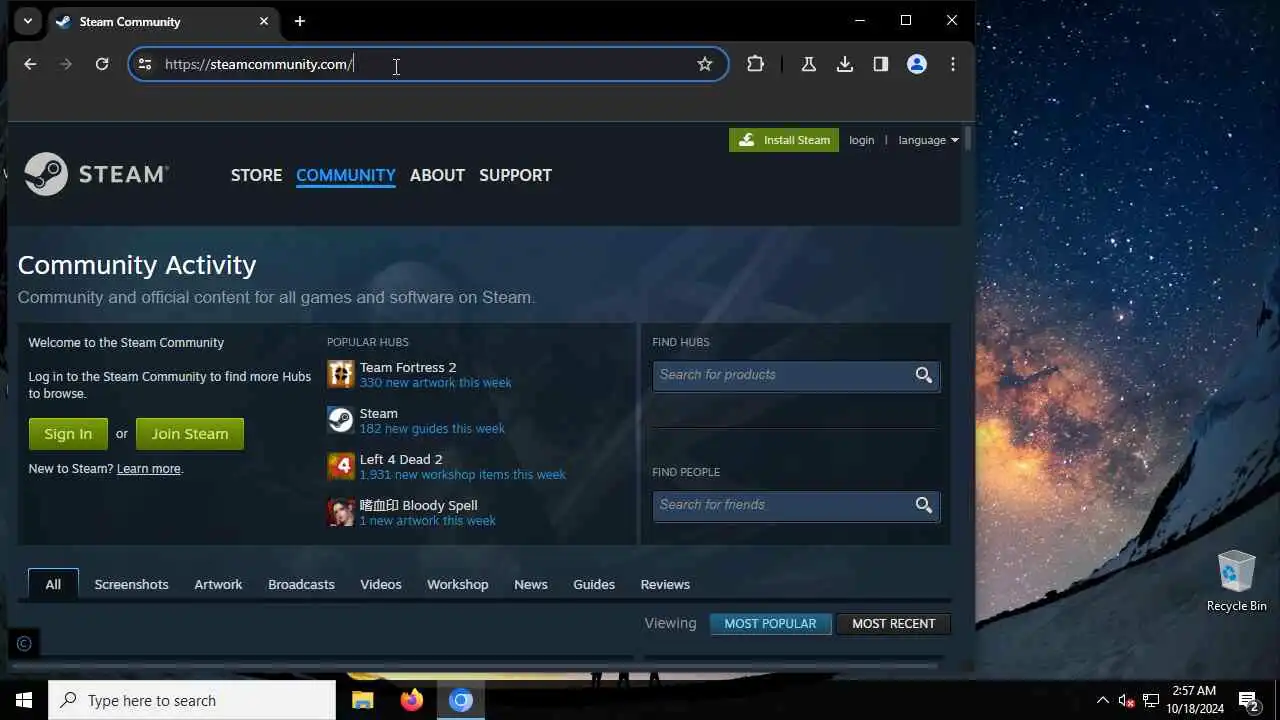Switch to the Artwork tab
This screenshot has height=720, width=1280.
tap(218, 584)
